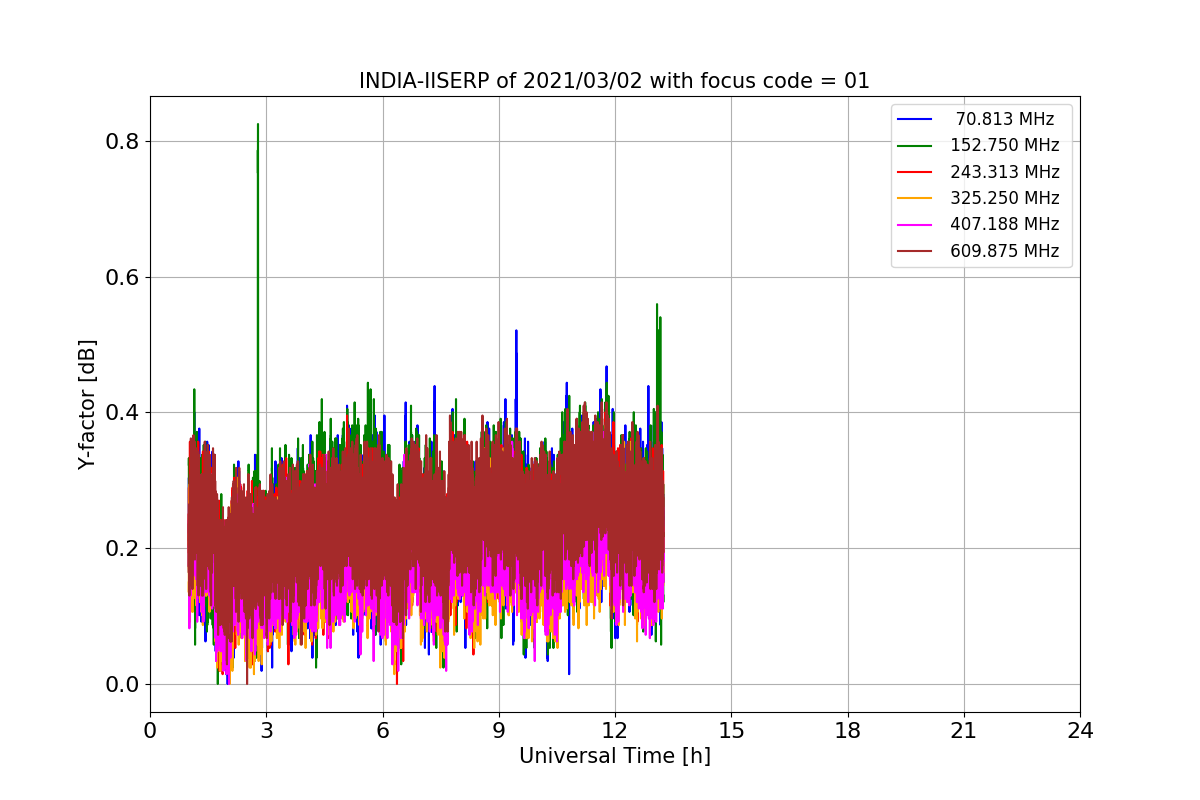Click the 9 x-axis tick label

click(499, 731)
